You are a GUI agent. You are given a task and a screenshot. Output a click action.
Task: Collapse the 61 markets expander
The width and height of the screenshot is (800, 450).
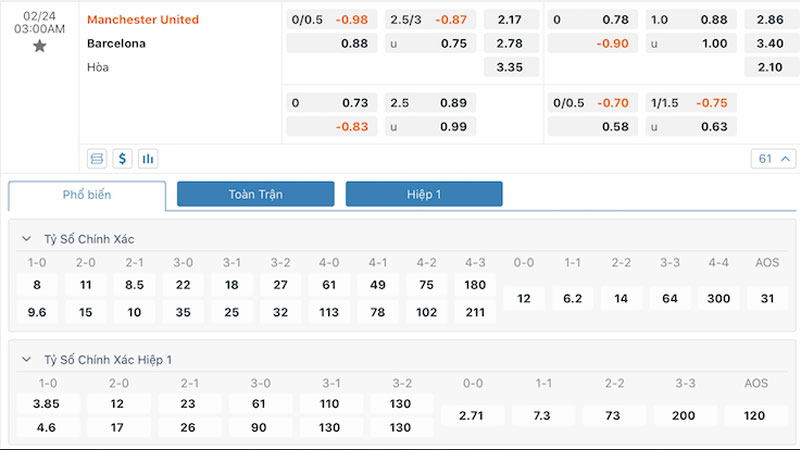pos(773,159)
